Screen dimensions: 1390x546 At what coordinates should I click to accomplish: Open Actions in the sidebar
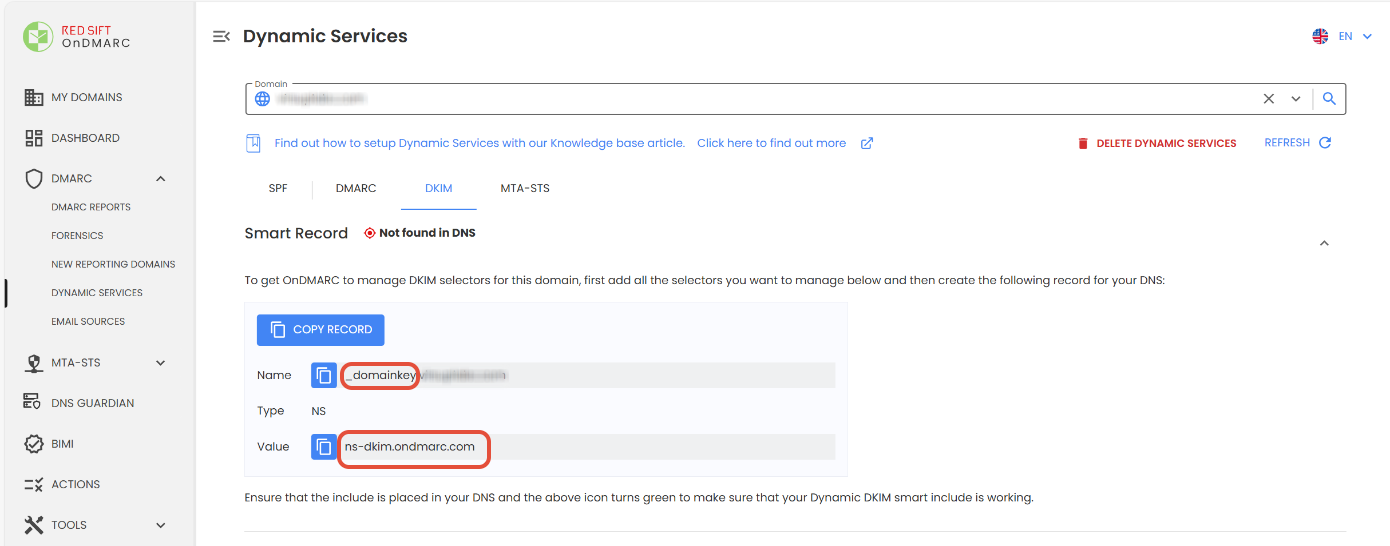tap(76, 484)
